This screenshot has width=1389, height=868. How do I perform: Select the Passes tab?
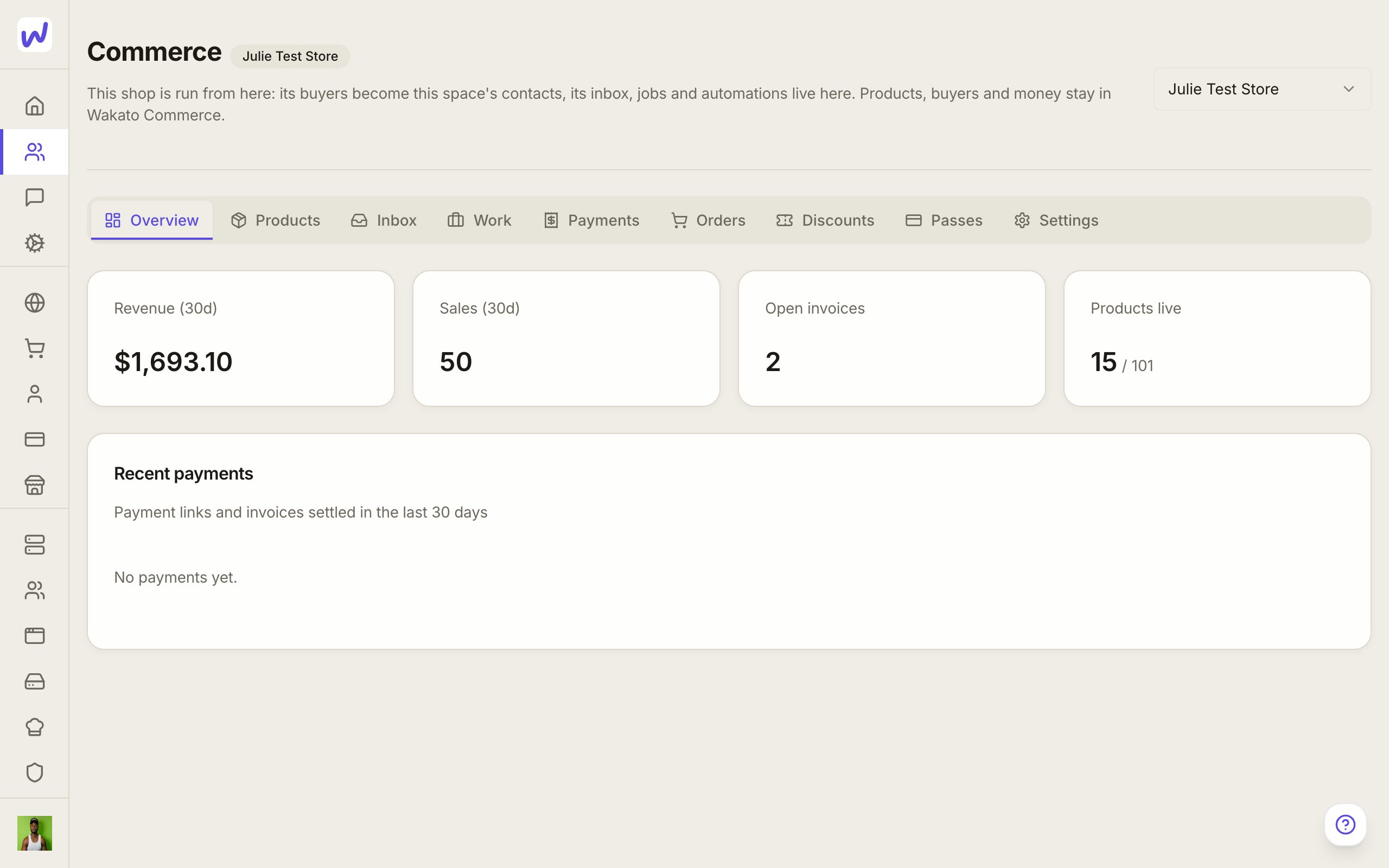(x=944, y=220)
